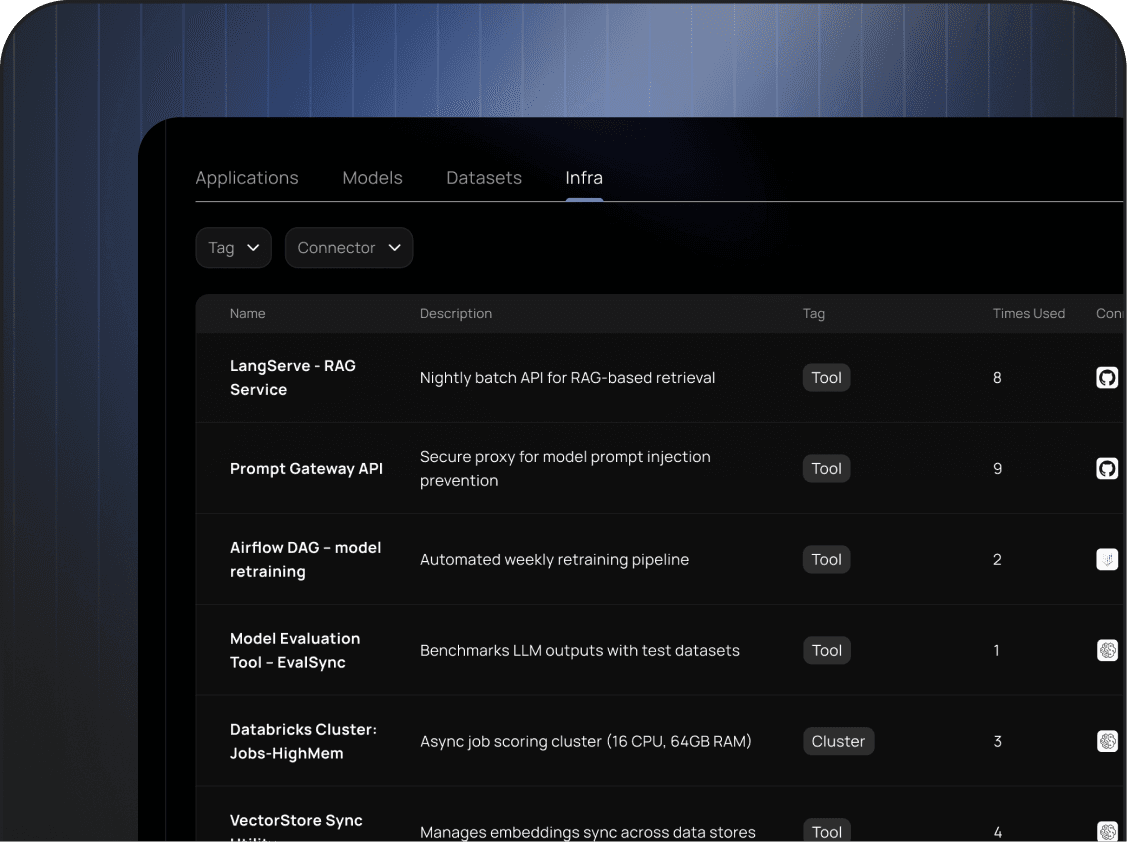1127x842 pixels.
Task: Select 'Manages embeddings sync across data stores' description
Action: pyautogui.click(x=587, y=832)
